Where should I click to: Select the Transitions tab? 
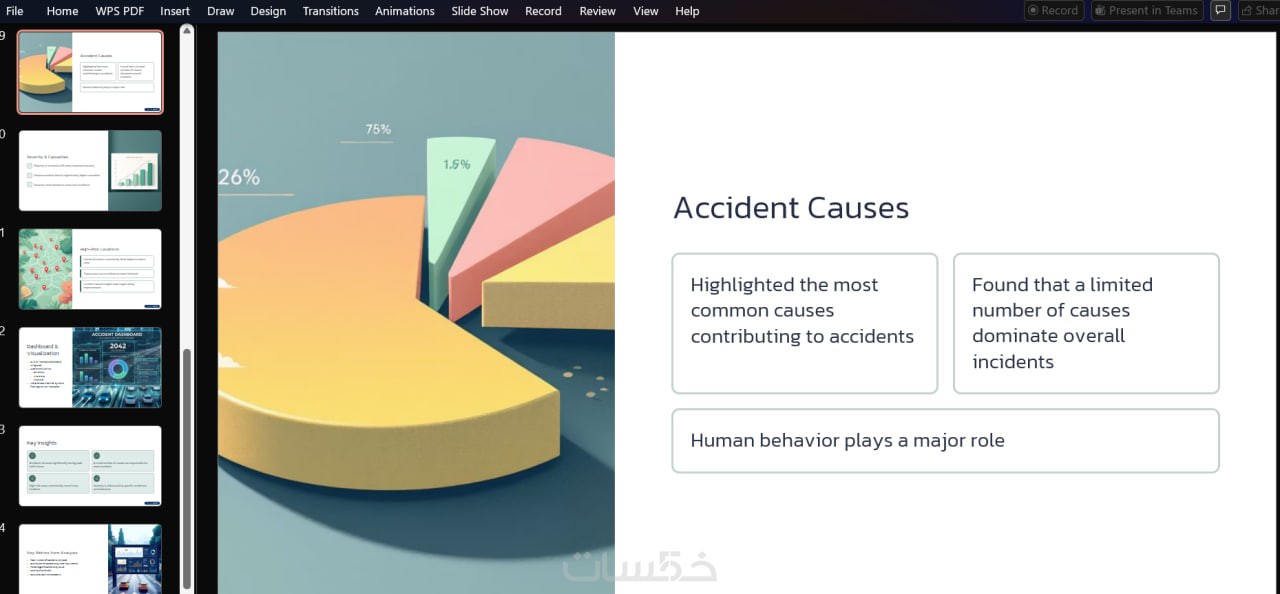(330, 11)
